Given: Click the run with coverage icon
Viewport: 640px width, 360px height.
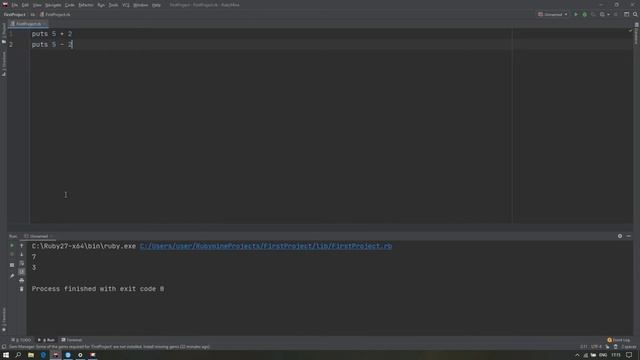Looking at the screenshot, I should [x=593, y=14].
